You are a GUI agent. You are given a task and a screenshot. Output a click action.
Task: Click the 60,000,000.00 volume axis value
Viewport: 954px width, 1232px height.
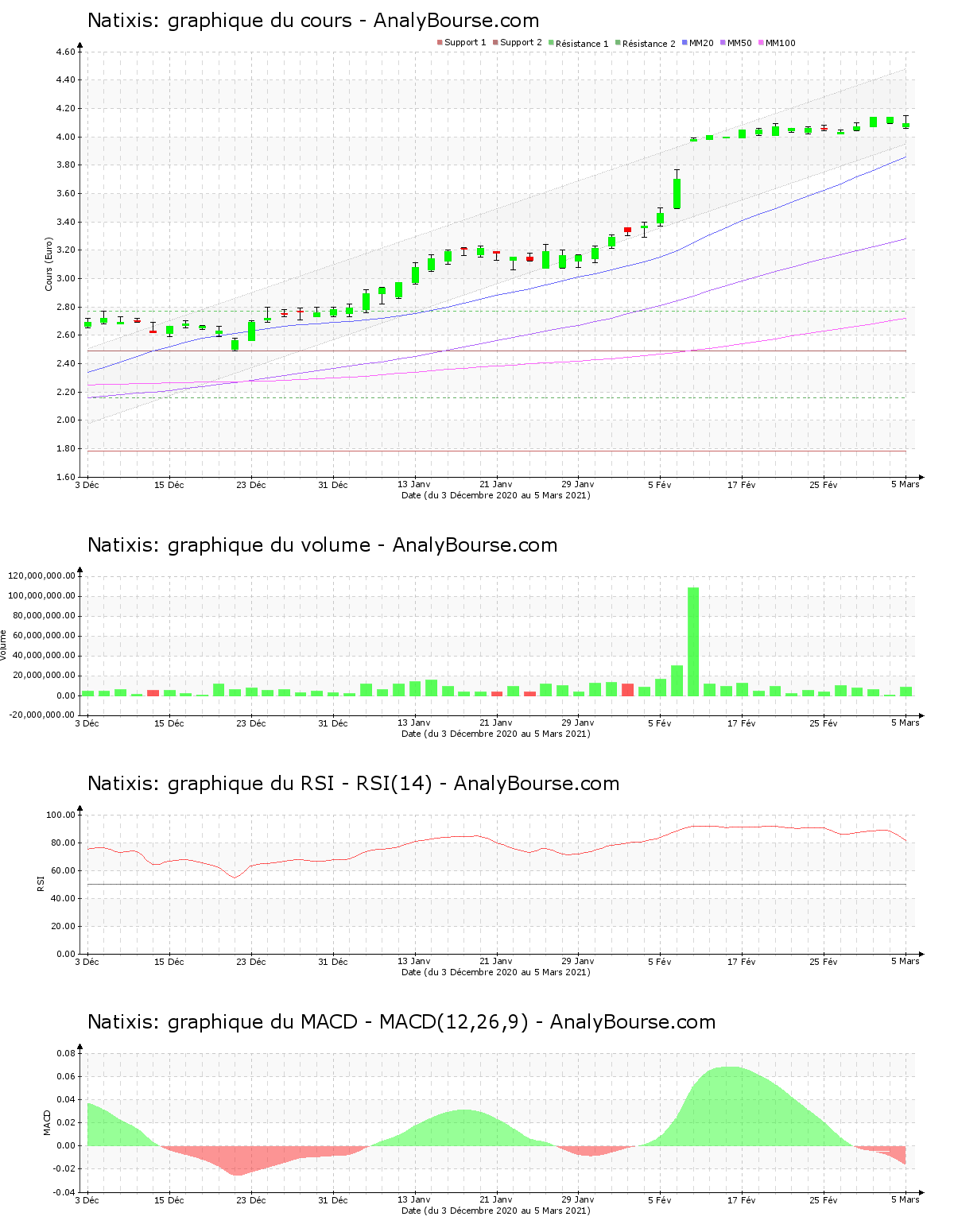[x=45, y=635]
